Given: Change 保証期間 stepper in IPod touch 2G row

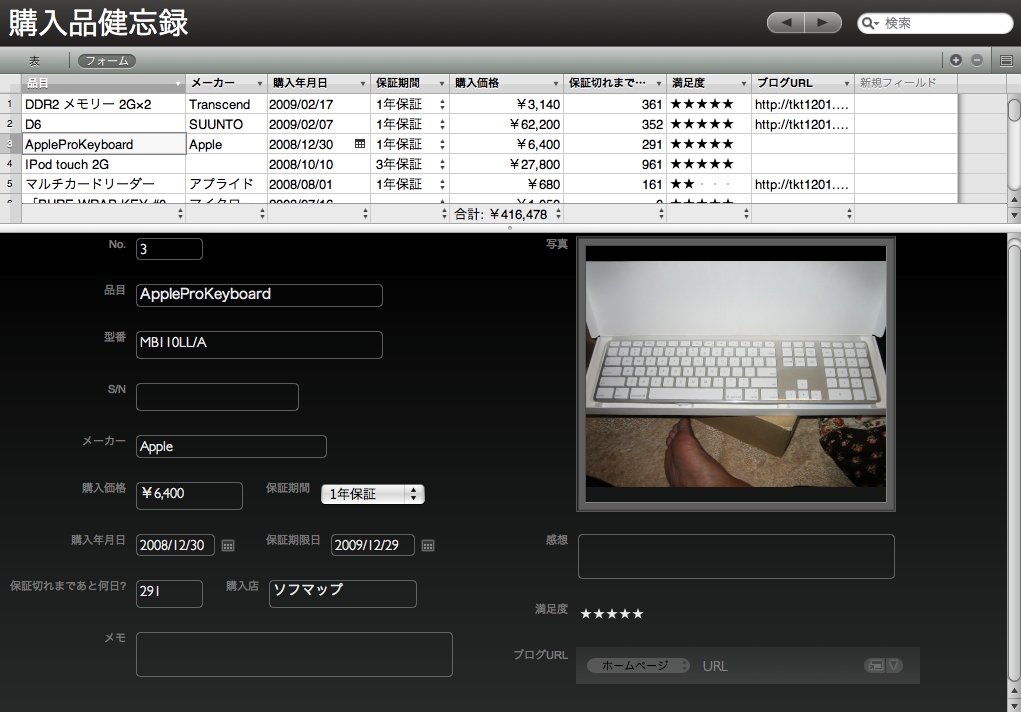Looking at the screenshot, I should point(442,164).
